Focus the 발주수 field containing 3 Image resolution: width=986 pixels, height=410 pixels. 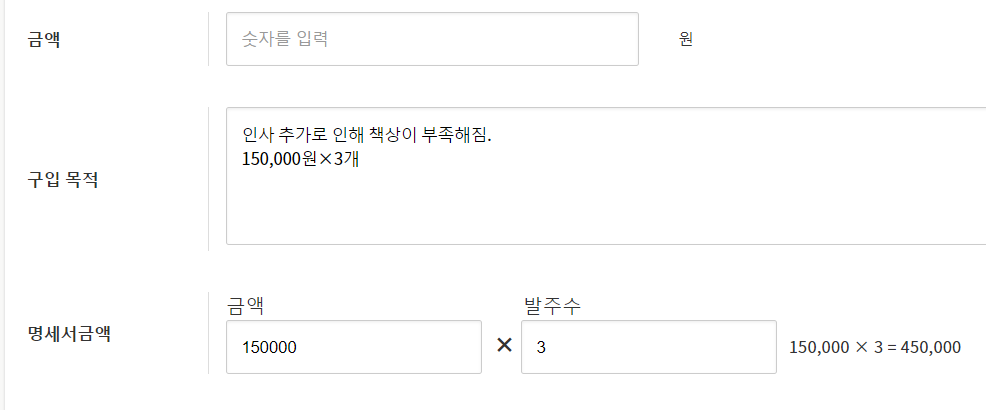click(648, 347)
